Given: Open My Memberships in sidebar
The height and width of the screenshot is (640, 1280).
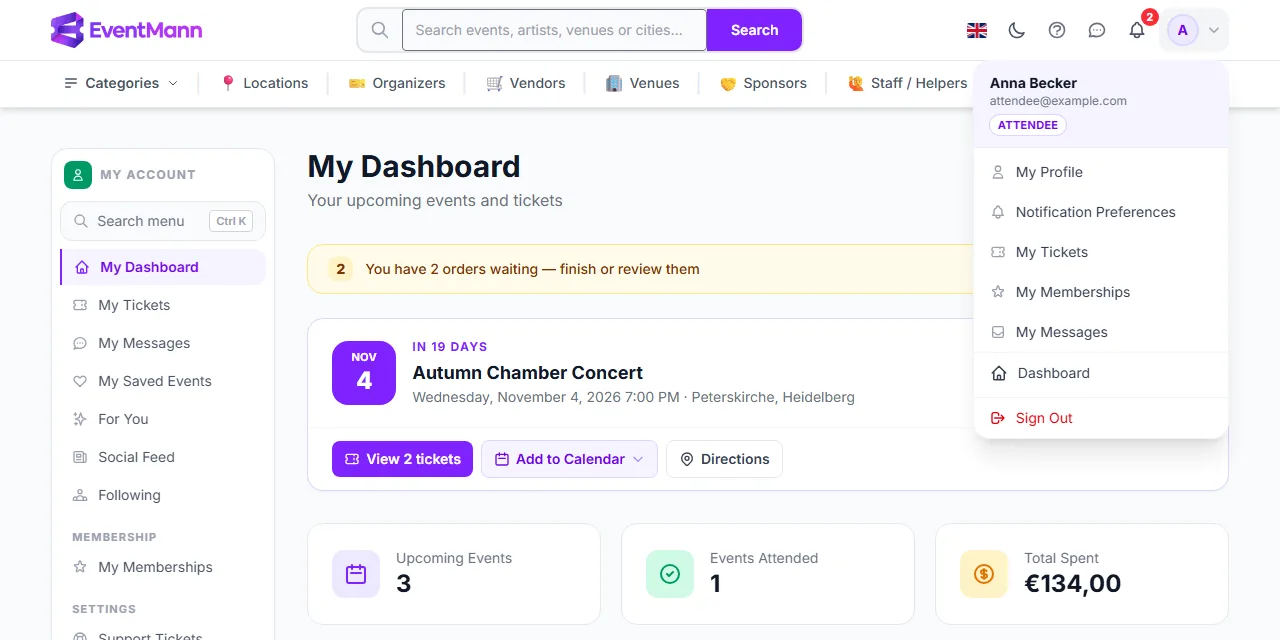Looking at the screenshot, I should pyautogui.click(x=163, y=567).
